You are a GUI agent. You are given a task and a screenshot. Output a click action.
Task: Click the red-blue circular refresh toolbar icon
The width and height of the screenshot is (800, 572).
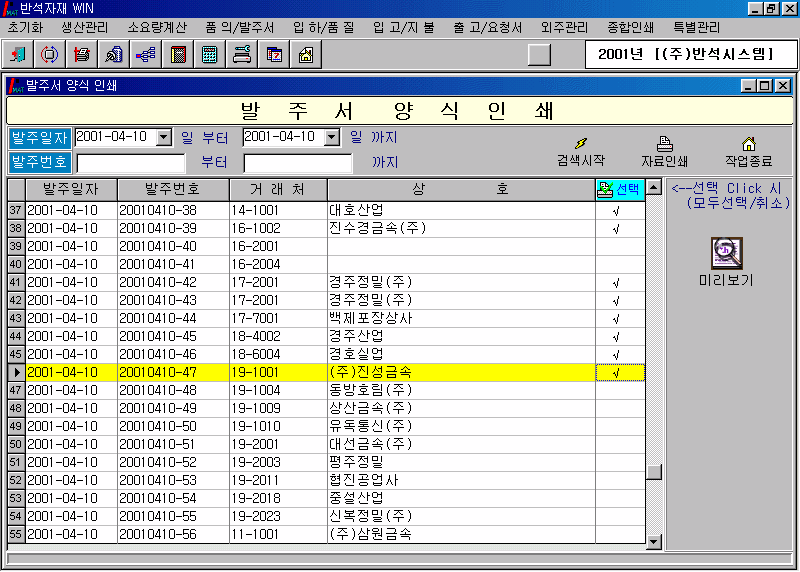click(x=49, y=55)
